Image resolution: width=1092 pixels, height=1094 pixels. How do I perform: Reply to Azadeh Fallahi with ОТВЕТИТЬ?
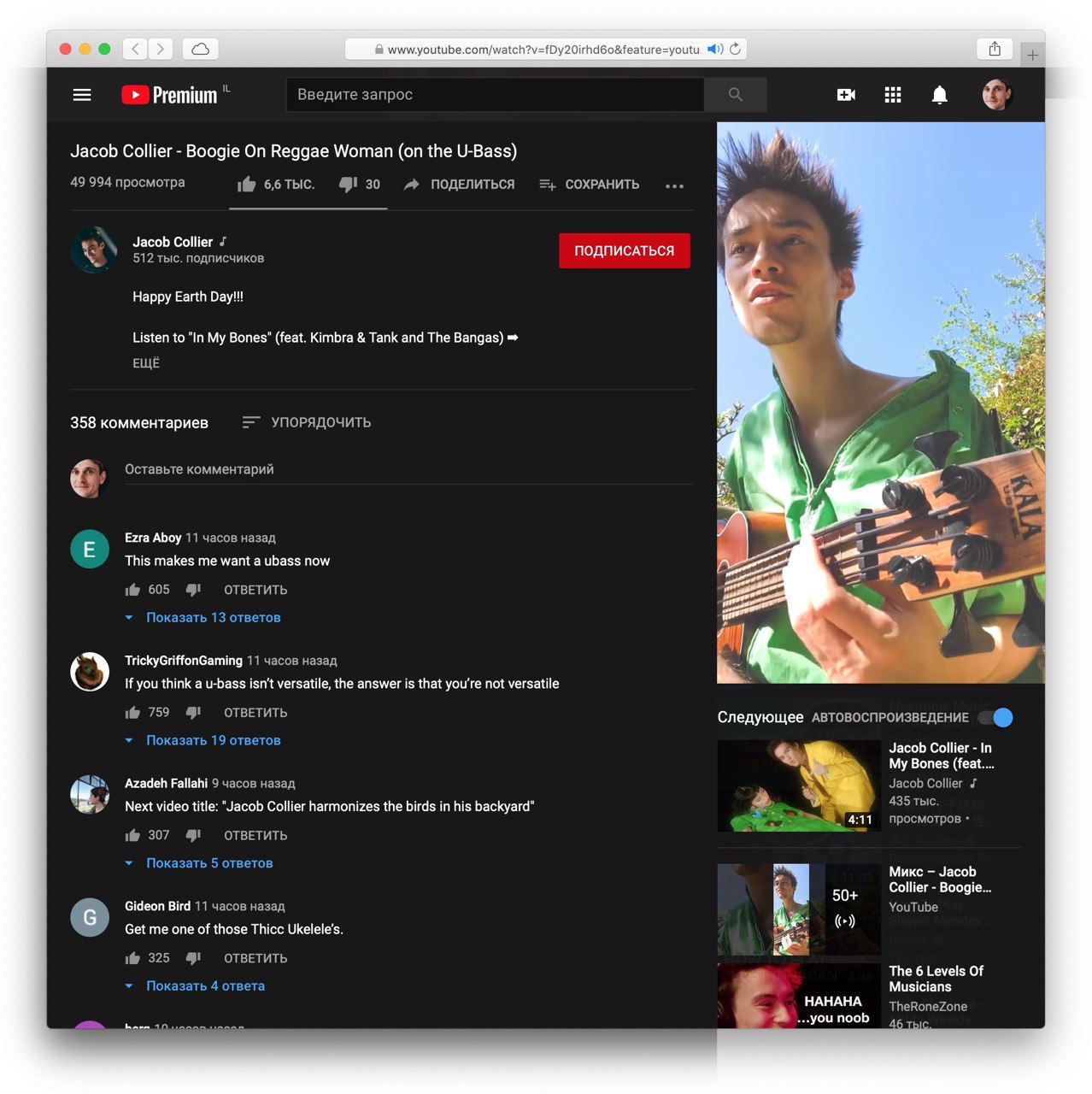click(x=255, y=836)
